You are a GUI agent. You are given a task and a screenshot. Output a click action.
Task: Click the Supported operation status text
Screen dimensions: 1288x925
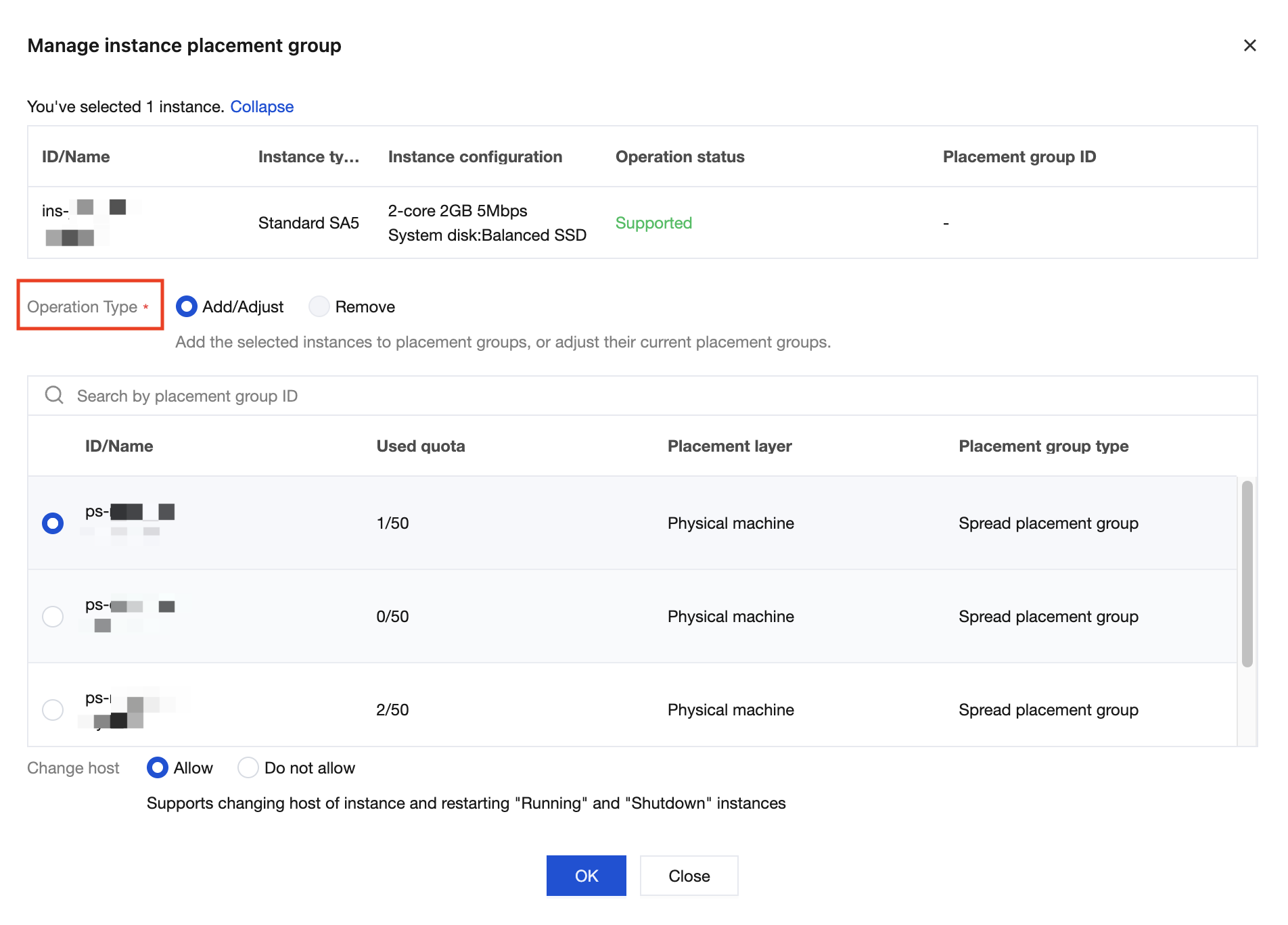tap(653, 223)
